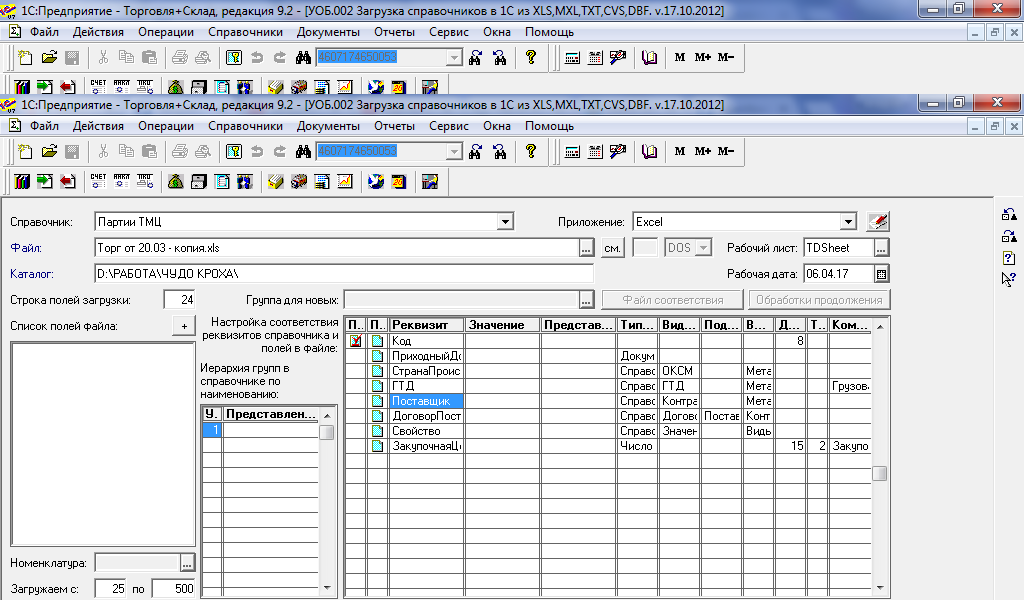1024x600 pixels.
Task: Click the New document icon in front window toolbar
Action: 25,151
